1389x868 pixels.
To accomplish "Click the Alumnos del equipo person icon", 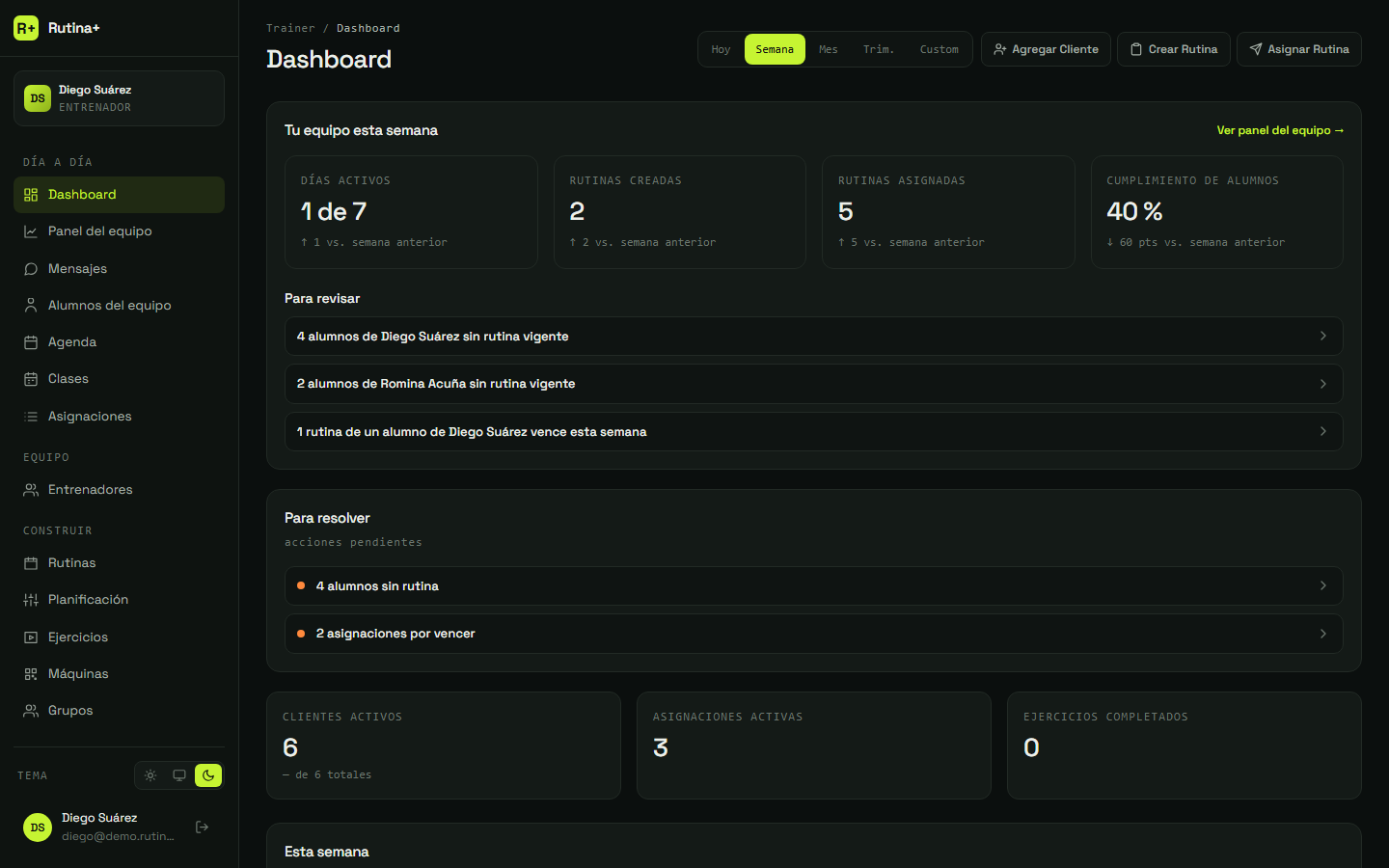I will pos(31,306).
